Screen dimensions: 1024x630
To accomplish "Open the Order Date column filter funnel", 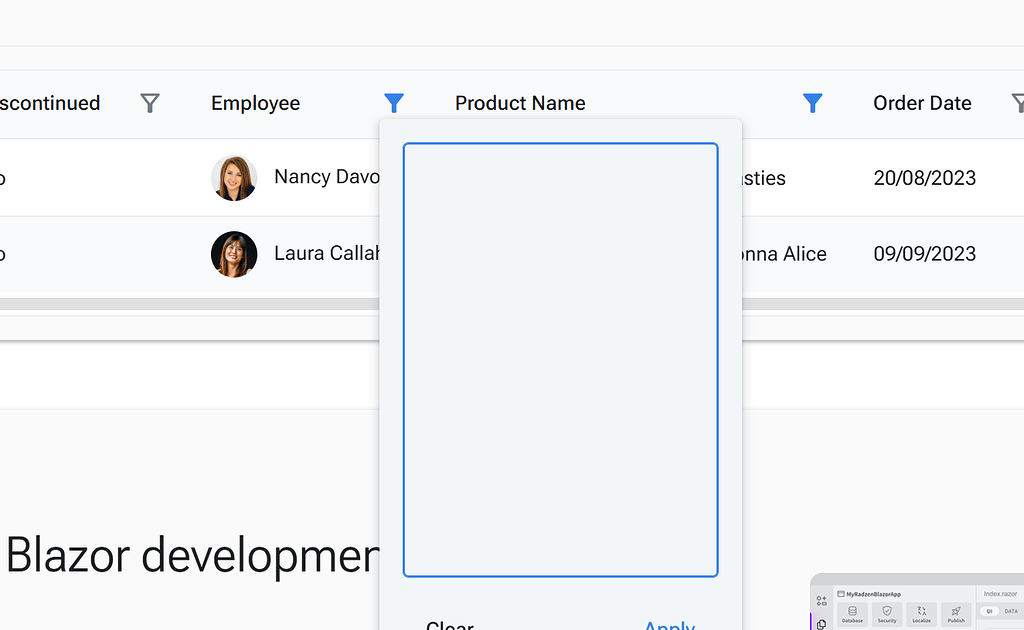I will (x=1017, y=103).
